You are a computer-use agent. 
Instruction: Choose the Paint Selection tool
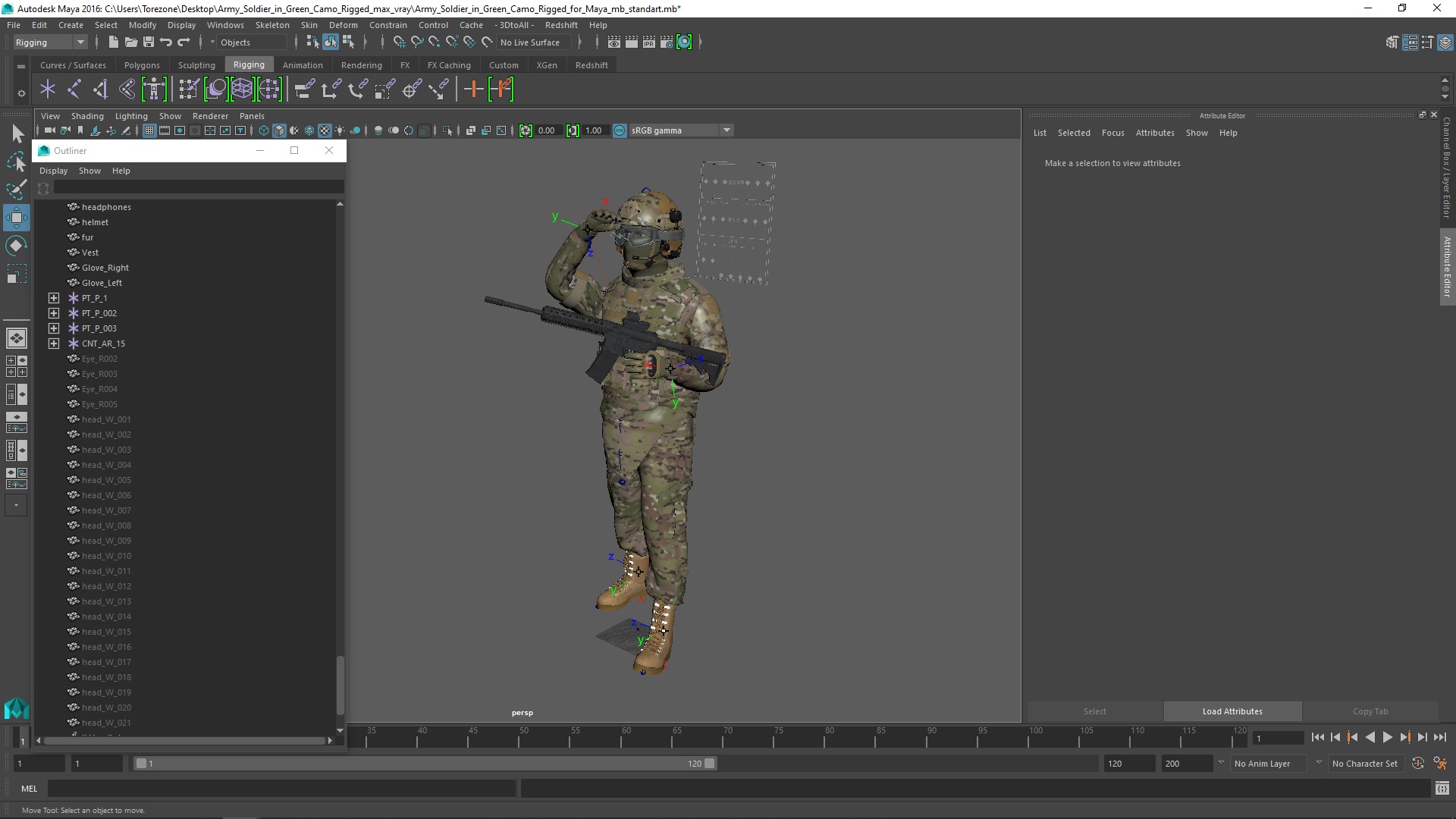pyautogui.click(x=16, y=190)
